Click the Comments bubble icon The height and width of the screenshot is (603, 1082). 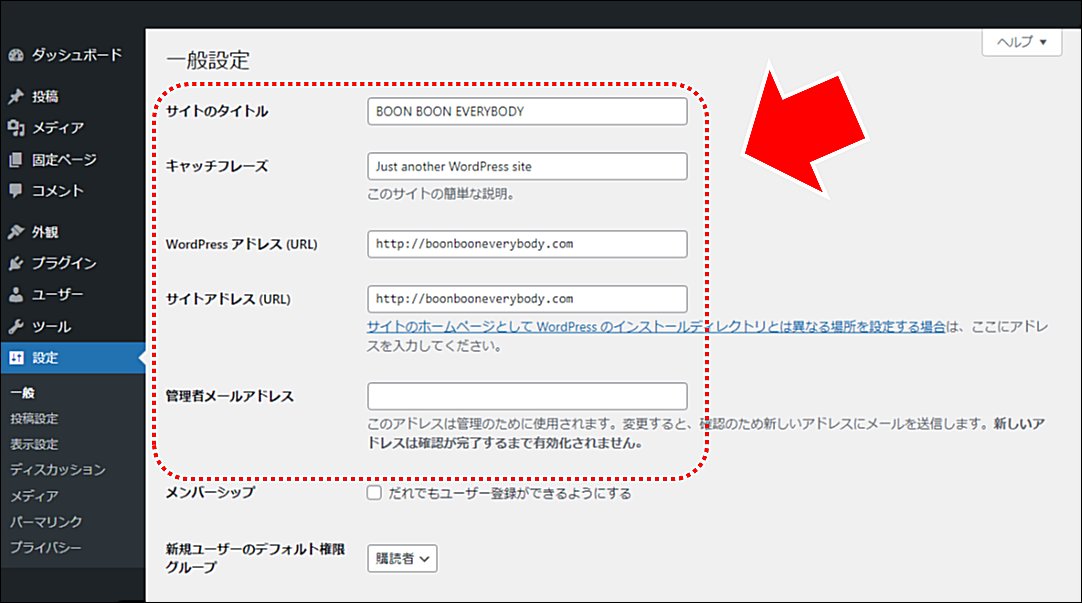click(x=16, y=190)
